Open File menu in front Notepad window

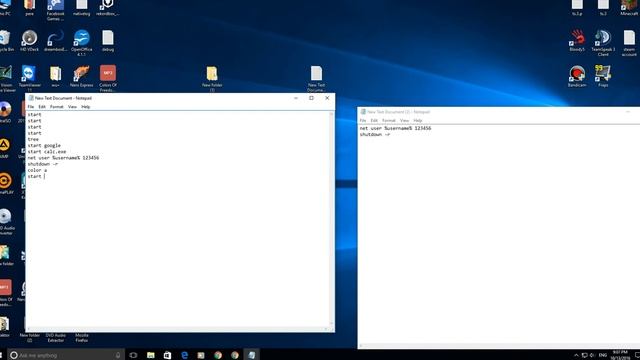click(x=31, y=107)
